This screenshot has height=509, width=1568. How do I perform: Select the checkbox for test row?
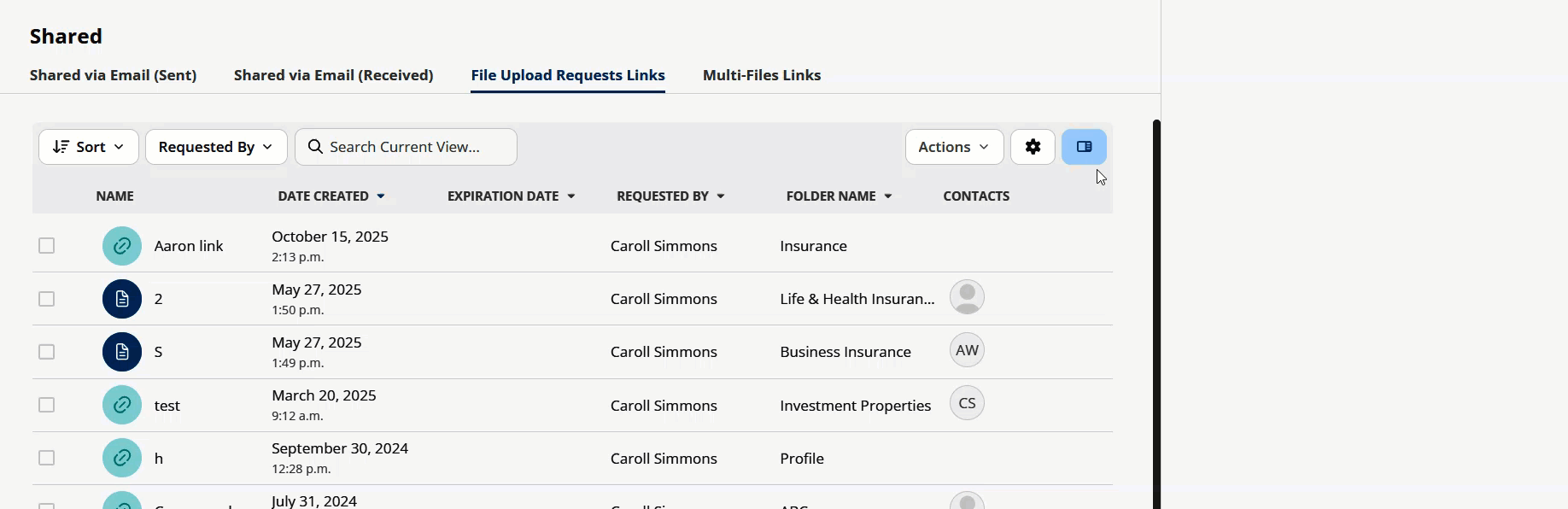coord(47,405)
